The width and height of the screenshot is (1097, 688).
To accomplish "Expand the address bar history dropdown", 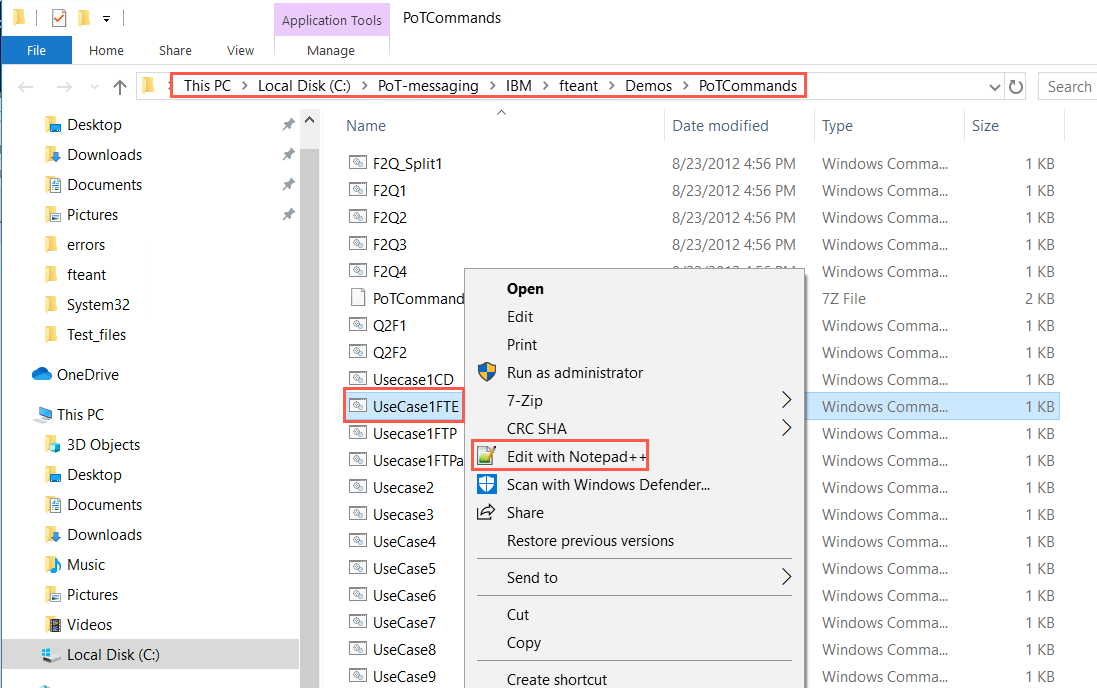I will 994,87.
